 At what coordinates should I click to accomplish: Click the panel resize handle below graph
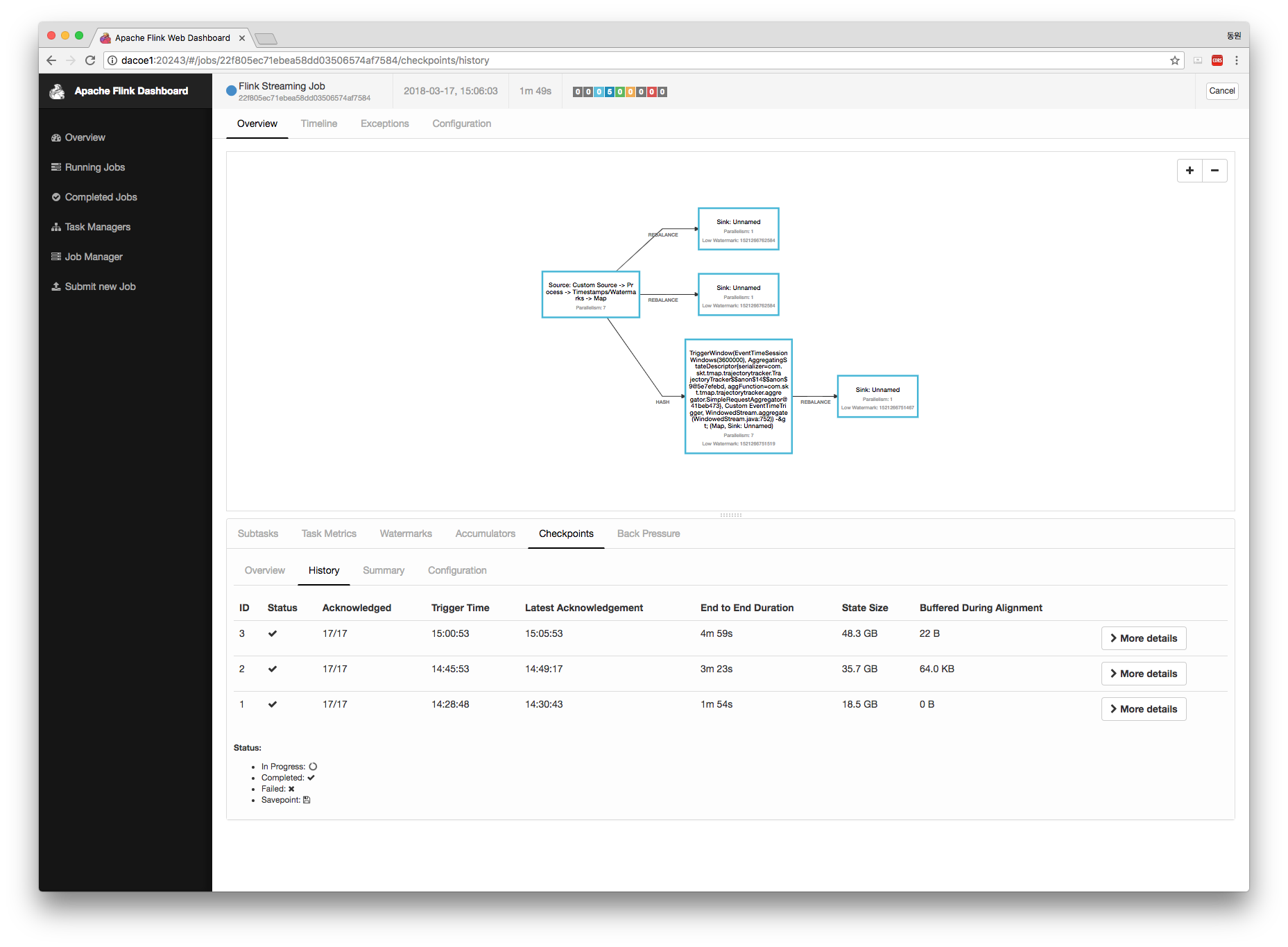(x=730, y=515)
